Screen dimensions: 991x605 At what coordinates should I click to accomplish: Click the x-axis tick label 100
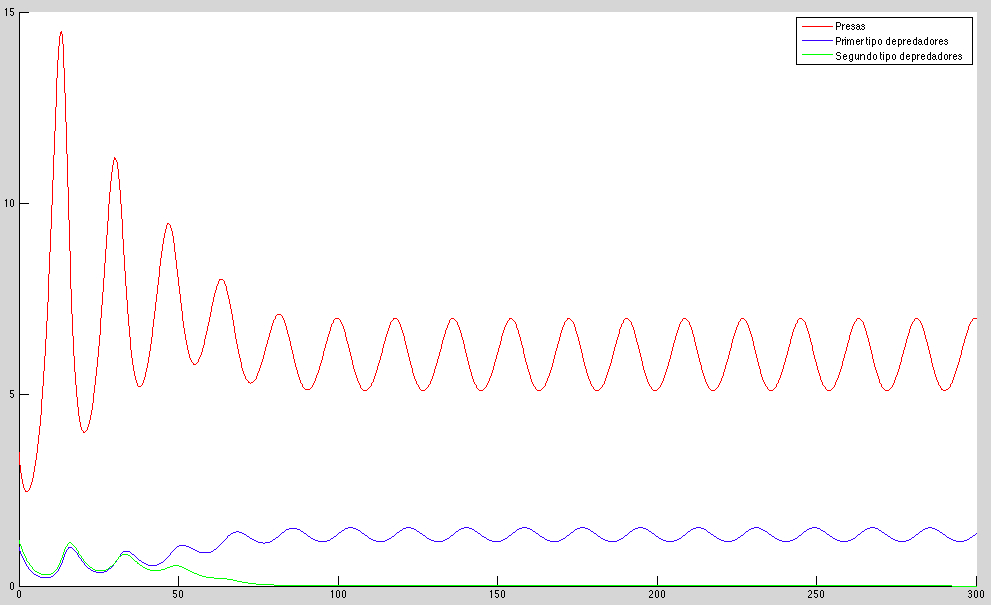tap(338, 596)
